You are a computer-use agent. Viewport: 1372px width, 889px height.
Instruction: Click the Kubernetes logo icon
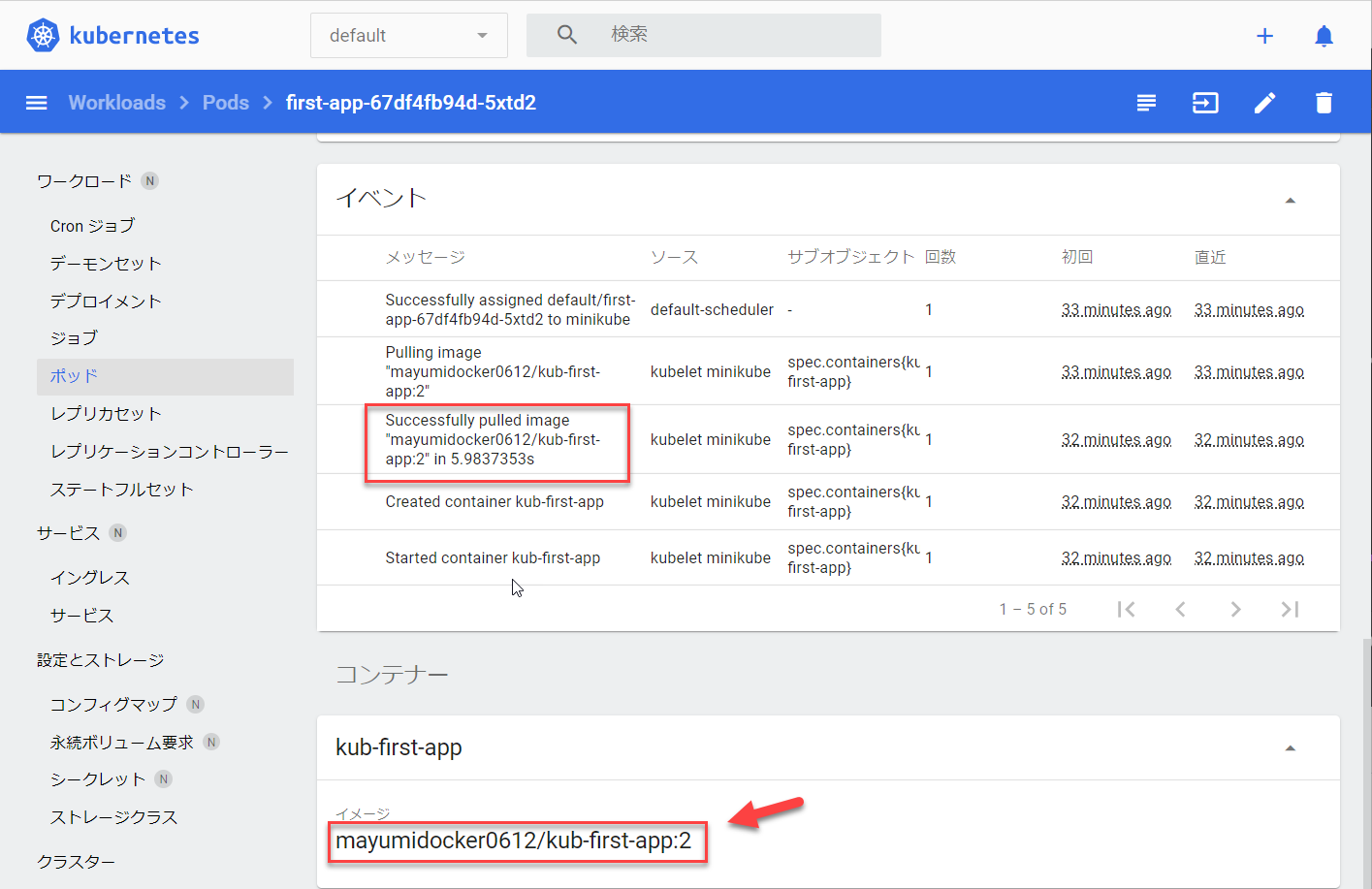(x=43, y=36)
